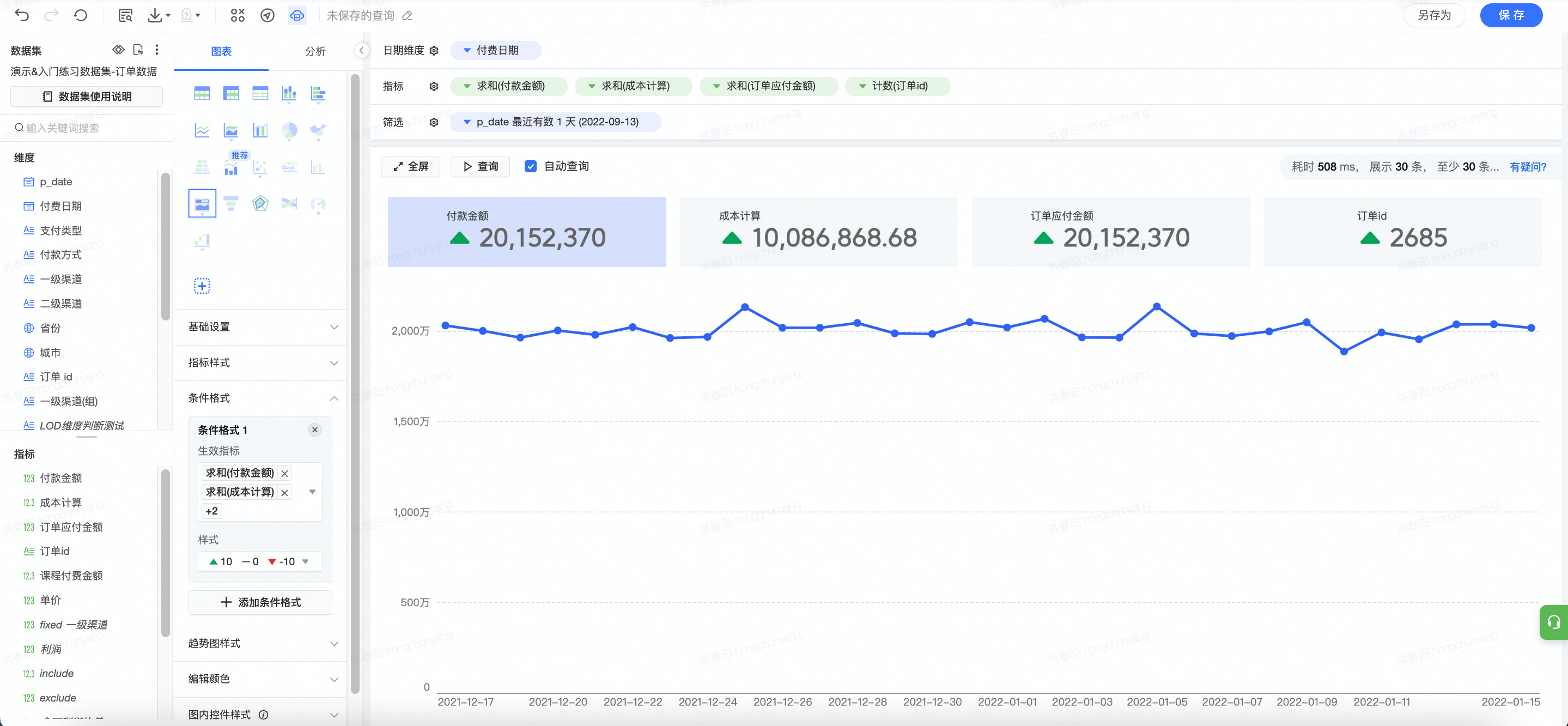Image resolution: width=1568 pixels, height=726 pixels.
Task: Toggle the 自动查询 checkbox
Action: (x=530, y=166)
